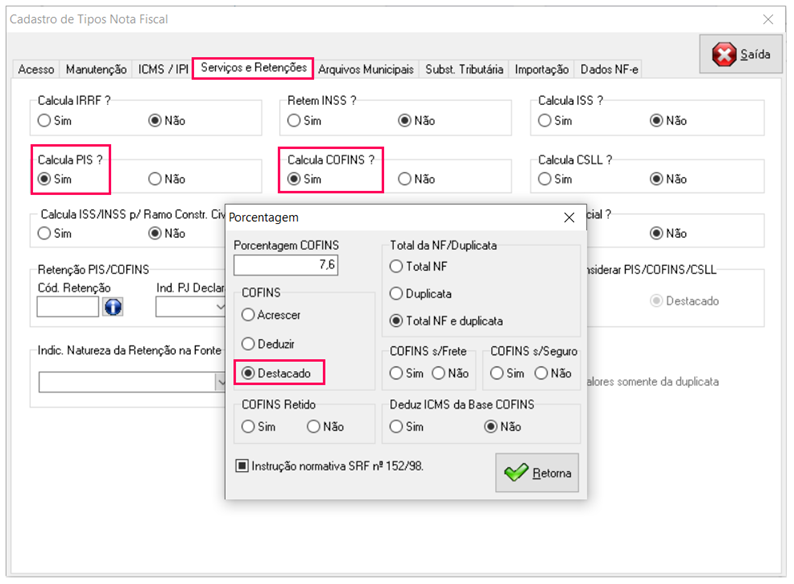The width and height of the screenshot is (794, 584).
Task: Click Retorna button with green checkmark
Action: (x=537, y=473)
